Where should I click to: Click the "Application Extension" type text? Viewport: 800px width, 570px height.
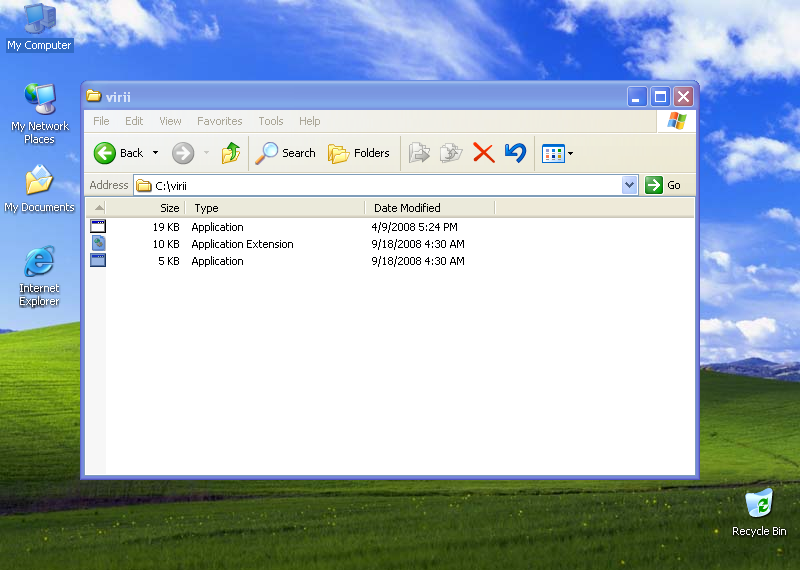242,244
